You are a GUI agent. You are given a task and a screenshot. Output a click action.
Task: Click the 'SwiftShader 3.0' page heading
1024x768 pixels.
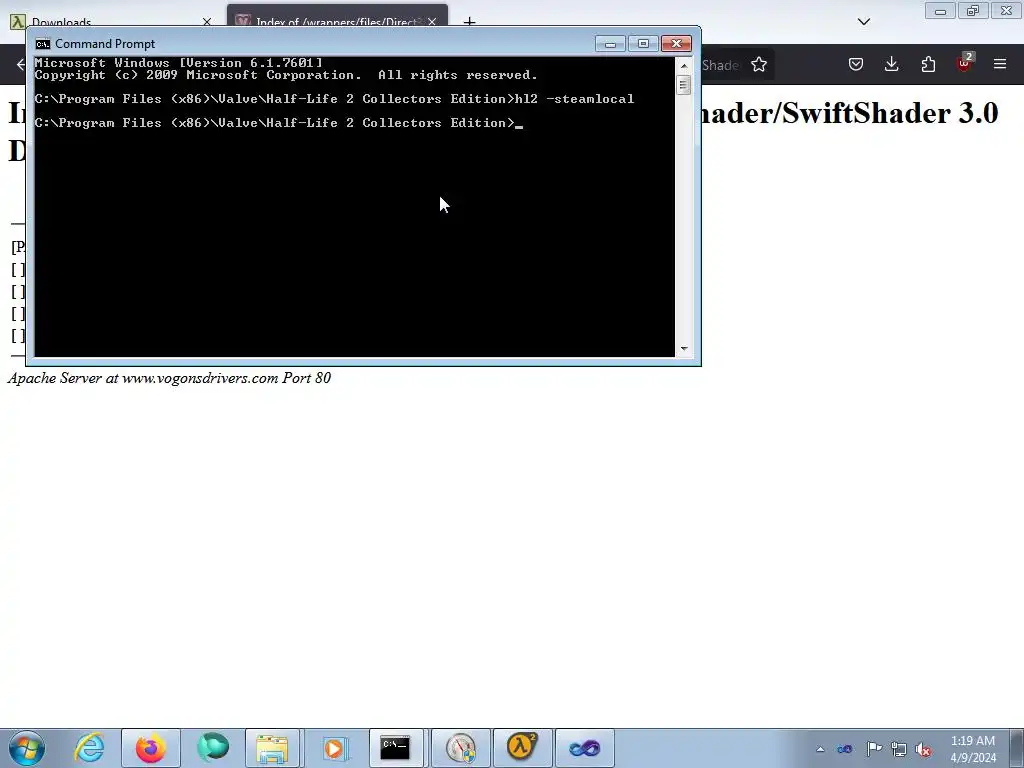(891, 113)
